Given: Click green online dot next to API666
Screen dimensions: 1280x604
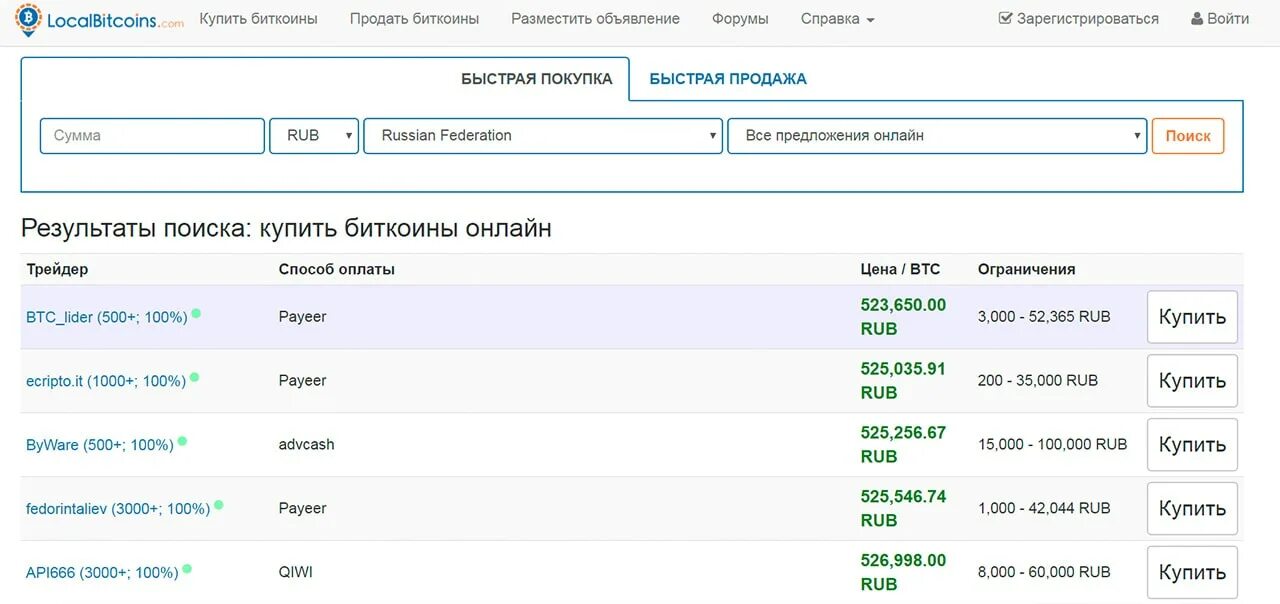Looking at the screenshot, I should point(187,569).
